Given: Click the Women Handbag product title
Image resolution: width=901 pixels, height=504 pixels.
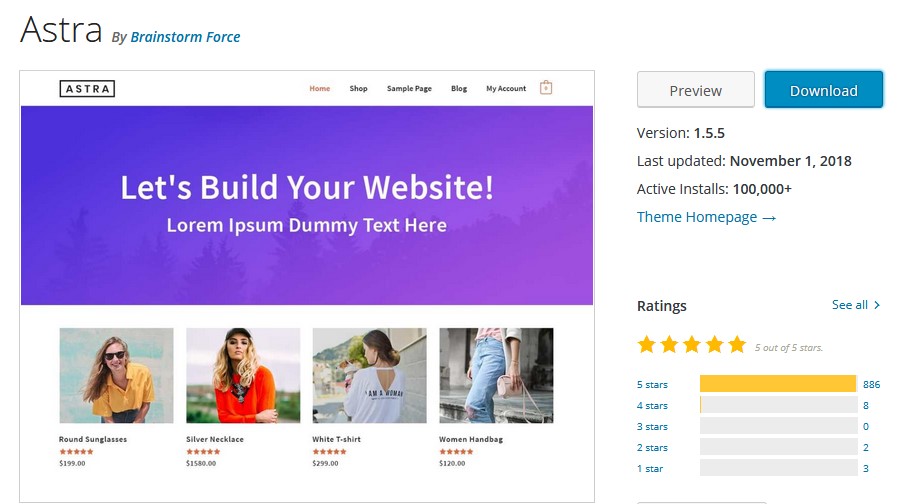Looking at the screenshot, I should 471,439.
